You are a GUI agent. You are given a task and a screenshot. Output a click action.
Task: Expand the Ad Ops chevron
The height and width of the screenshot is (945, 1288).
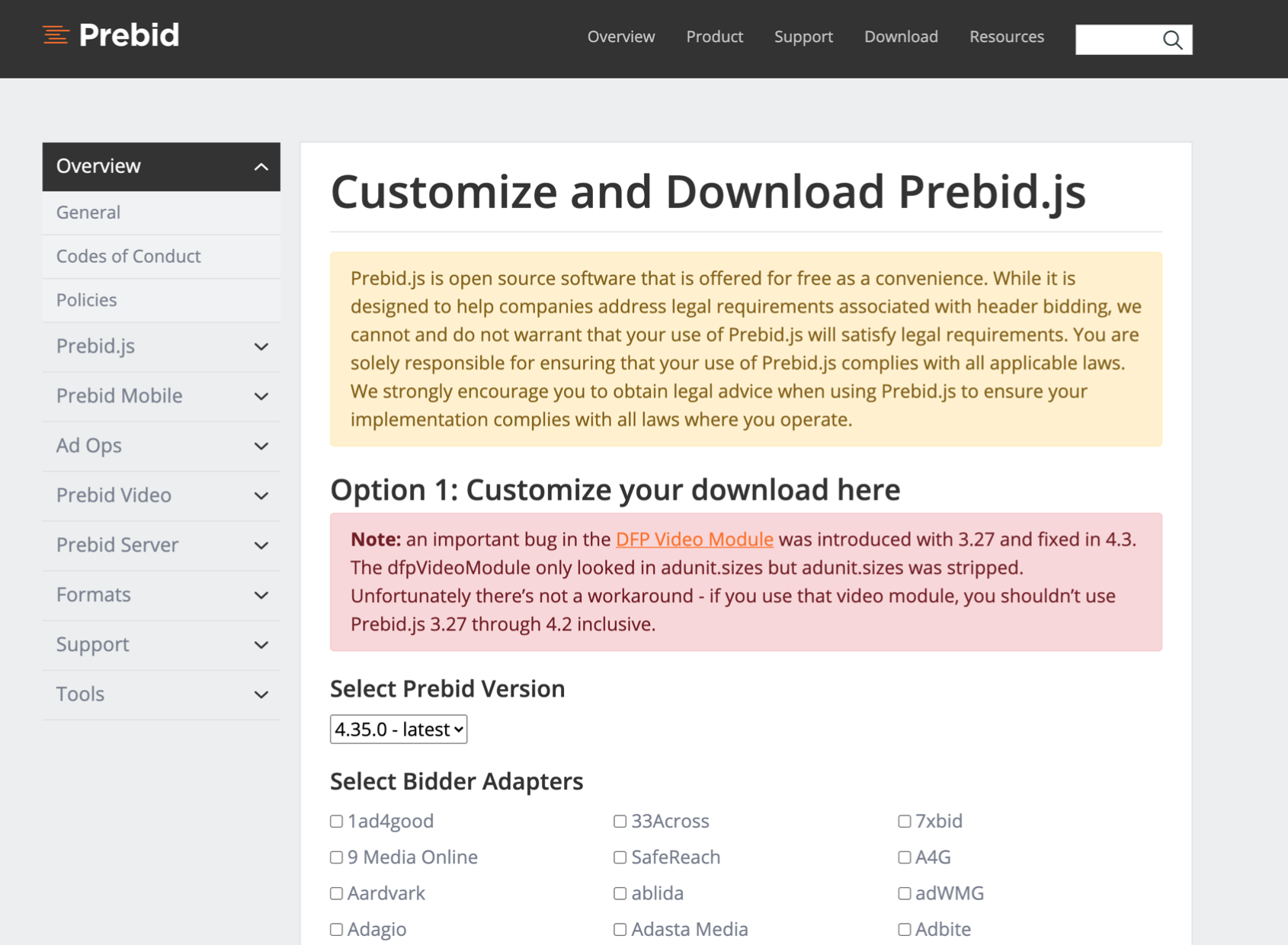pyautogui.click(x=261, y=446)
